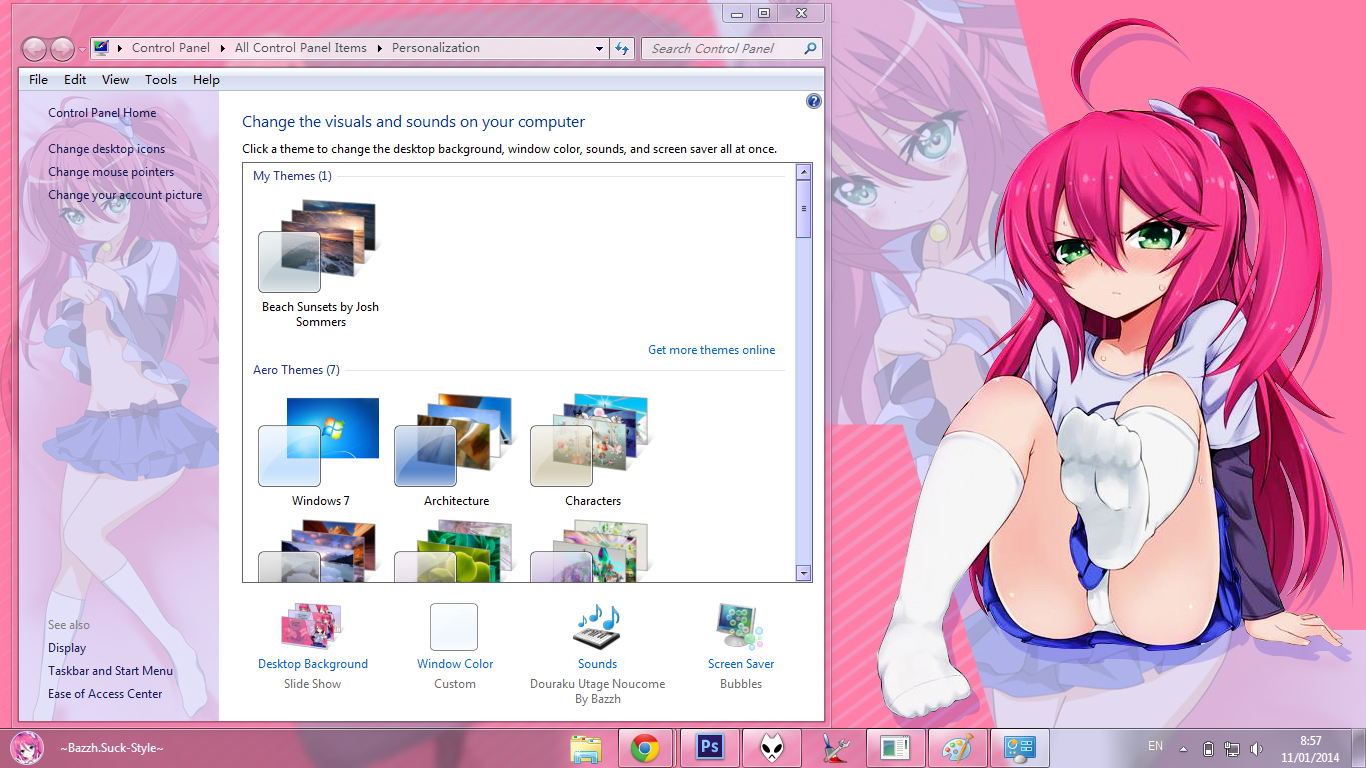Click the theme list scrollbar thumb

804,209
